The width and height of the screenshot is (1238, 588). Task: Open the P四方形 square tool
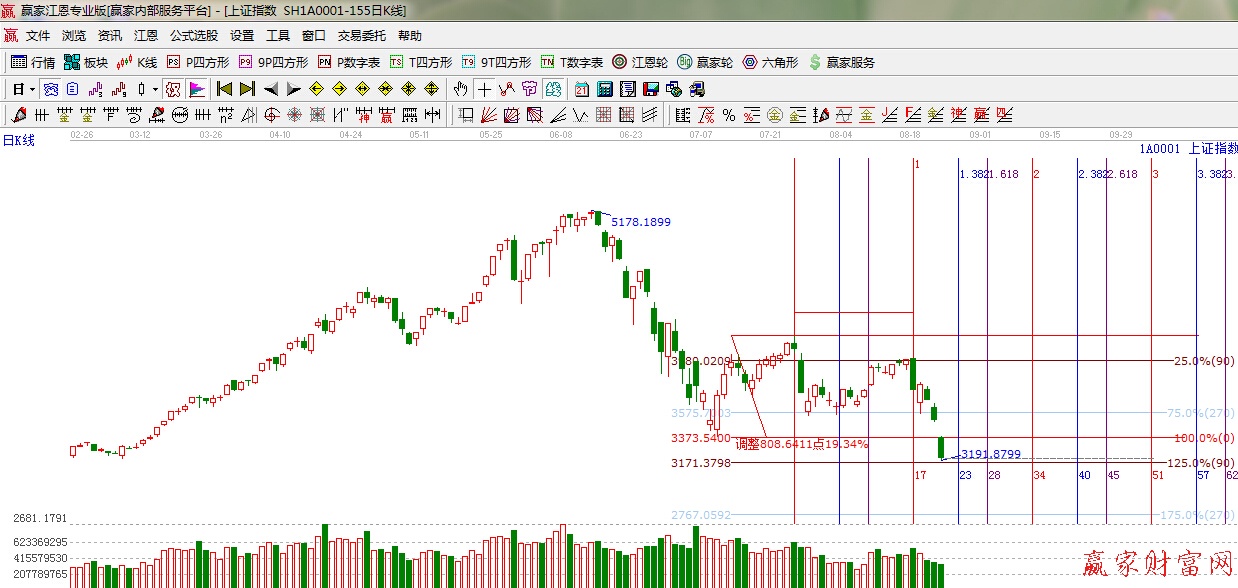(x=197, y=62)
